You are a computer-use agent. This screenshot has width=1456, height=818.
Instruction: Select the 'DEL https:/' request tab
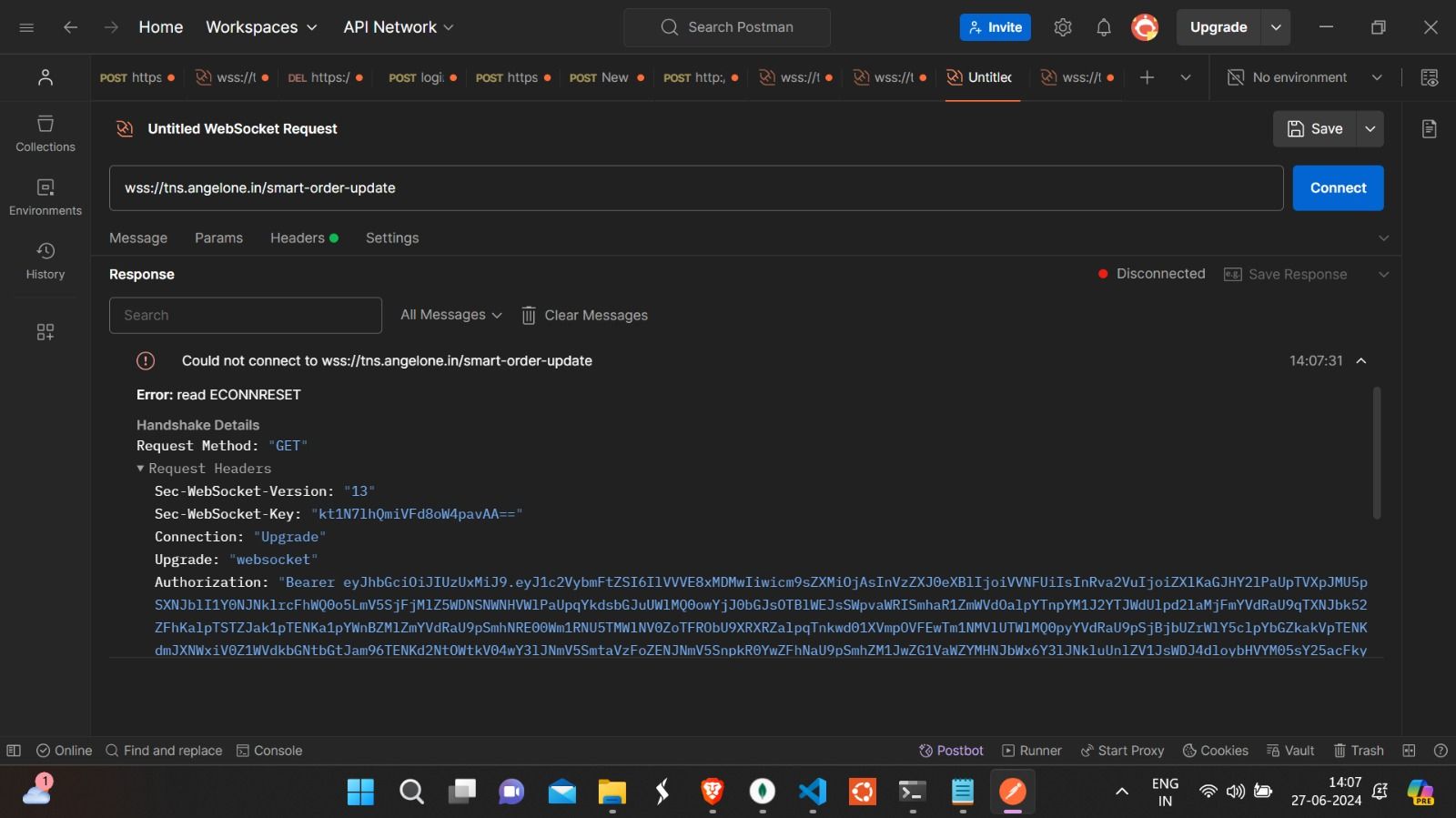coord(325,77)
